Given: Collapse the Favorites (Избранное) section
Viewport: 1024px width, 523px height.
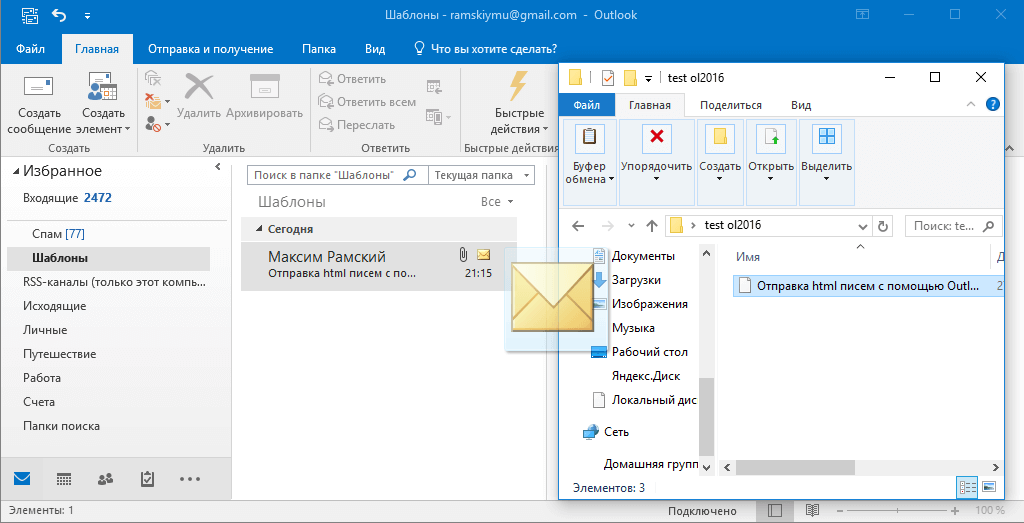Looking at the screenshot, I should pos(16,172).
